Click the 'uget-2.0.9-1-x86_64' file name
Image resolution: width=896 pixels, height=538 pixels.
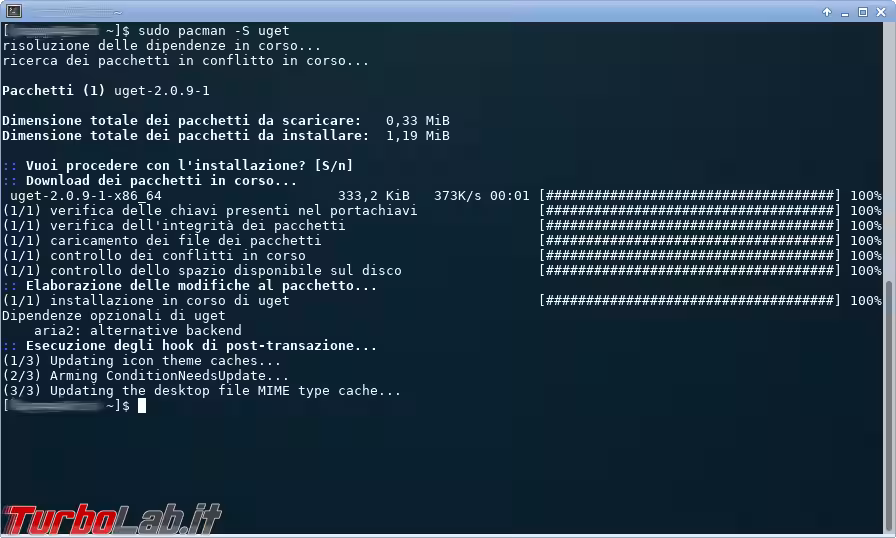click(86, 196)
